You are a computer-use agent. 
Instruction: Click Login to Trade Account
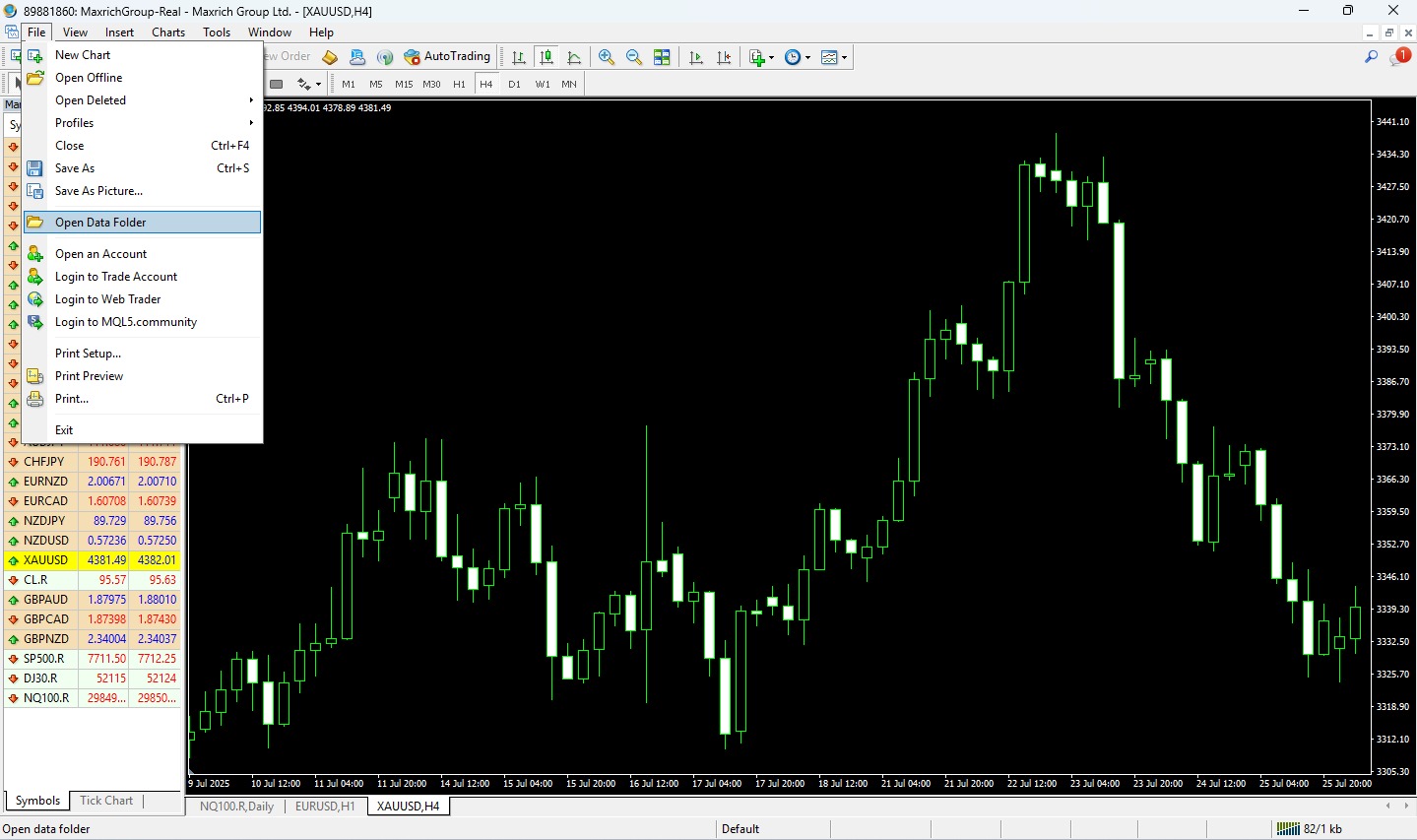143,277
